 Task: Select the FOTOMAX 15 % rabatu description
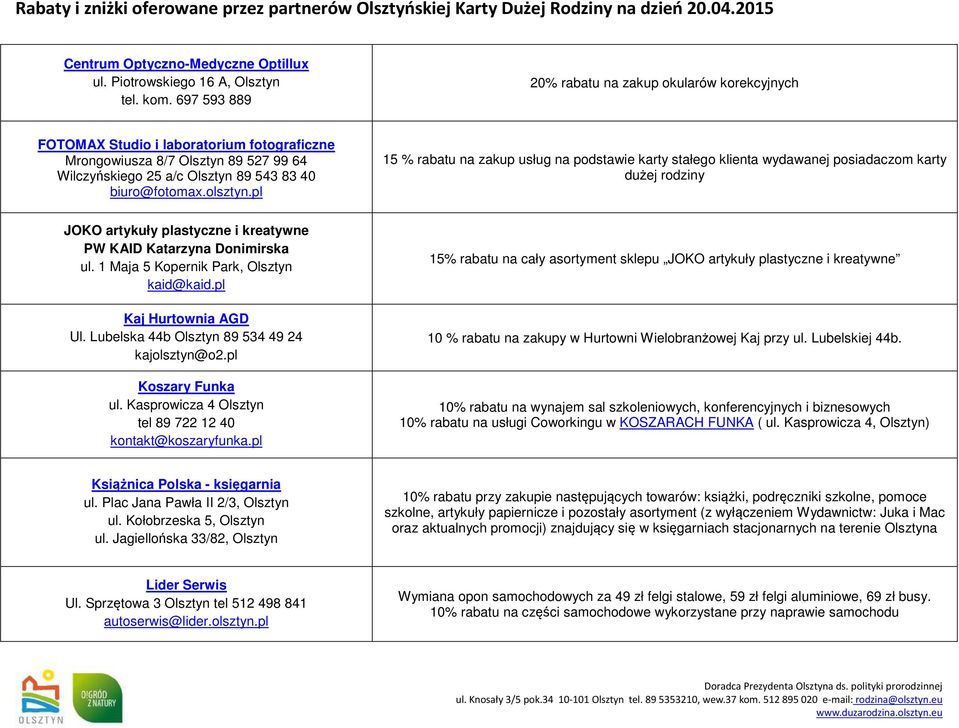pyautogui.click(x=664, y=168)
